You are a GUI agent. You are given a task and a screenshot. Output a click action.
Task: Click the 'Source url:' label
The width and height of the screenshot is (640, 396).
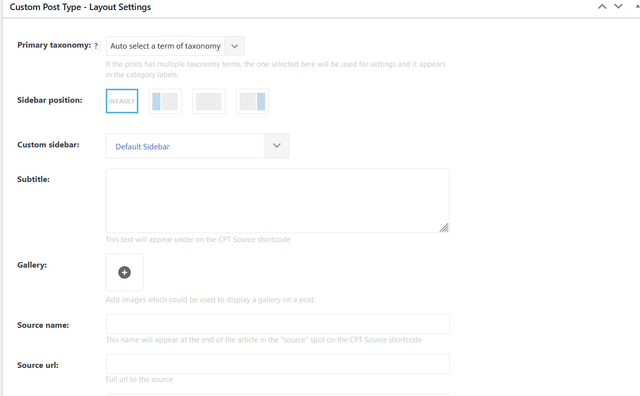coord(38,365)
